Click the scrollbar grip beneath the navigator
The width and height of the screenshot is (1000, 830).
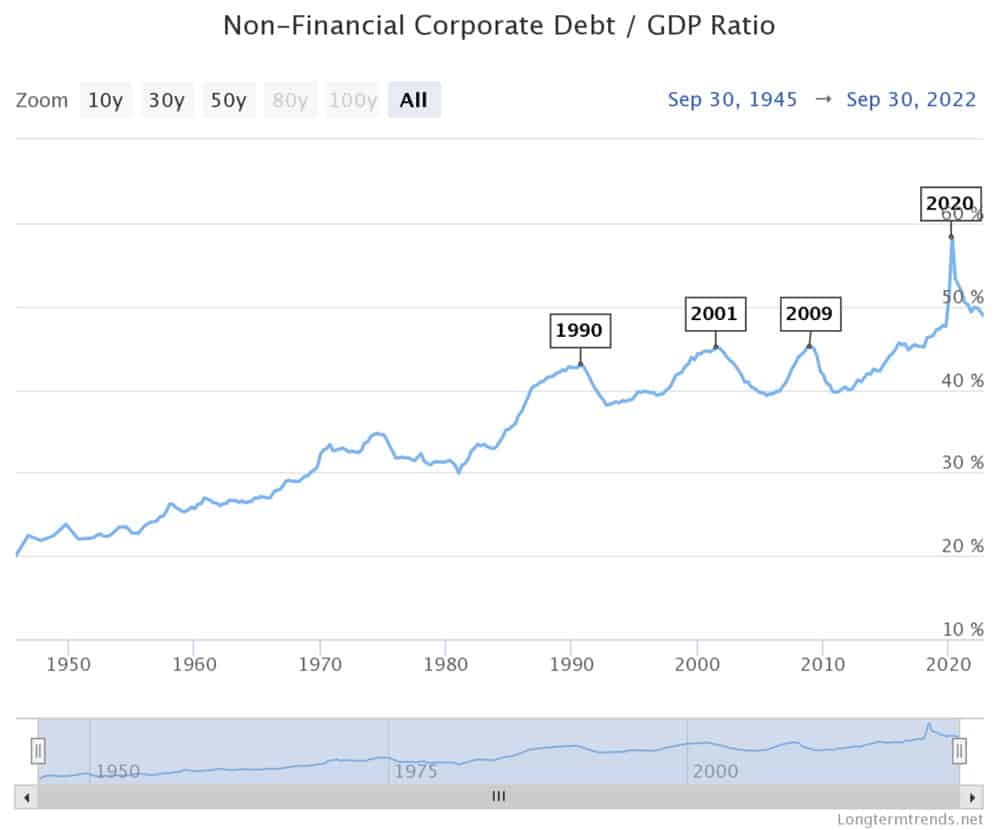[498, 796]
